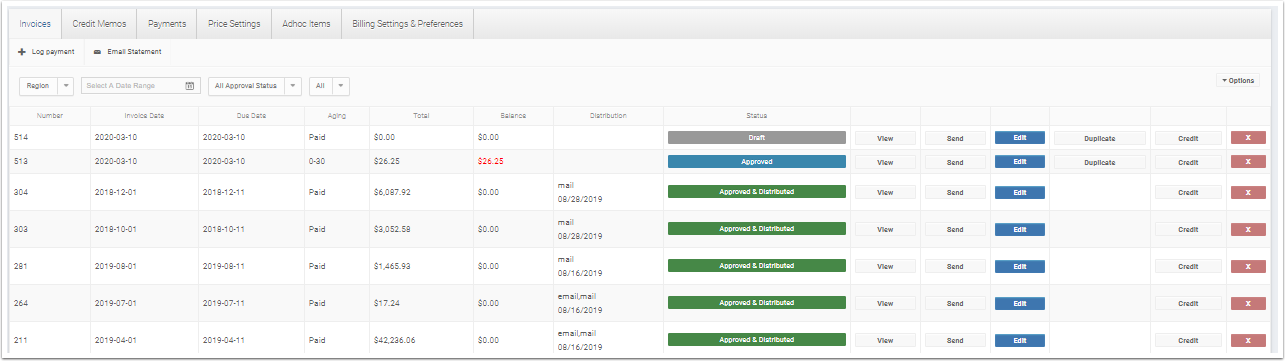Edit invoice 211
The width and height of the screenshot is (1285, 361).
(1019, 340)
